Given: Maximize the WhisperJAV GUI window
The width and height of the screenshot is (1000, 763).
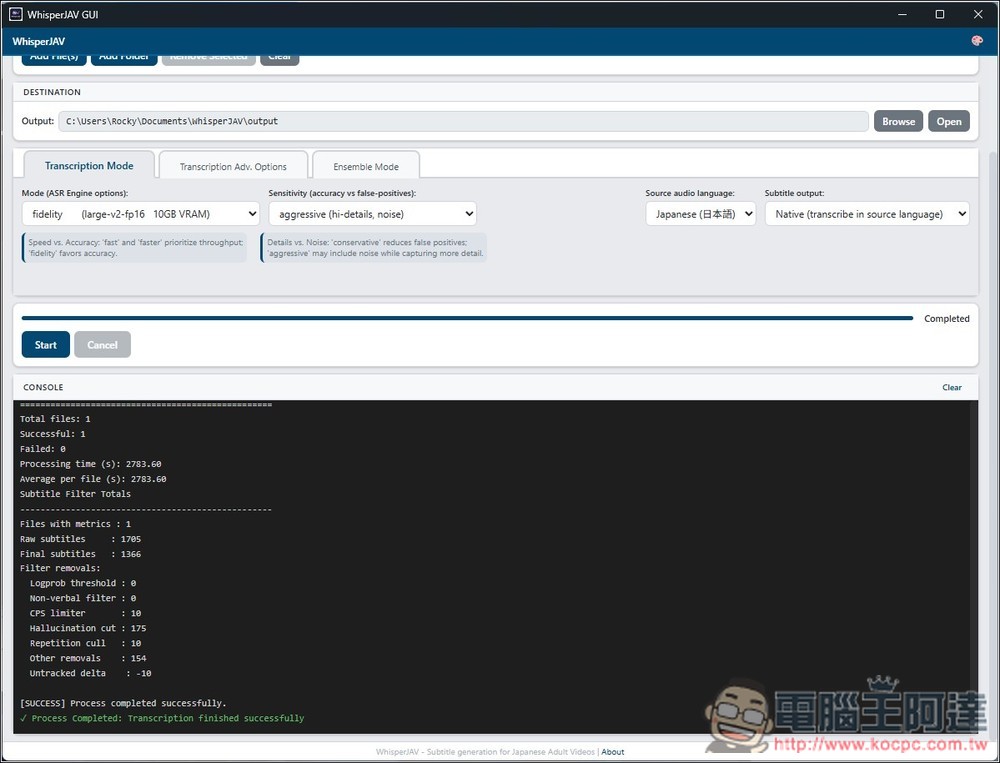Looking at the screenshot, I should tap(940, 14).
